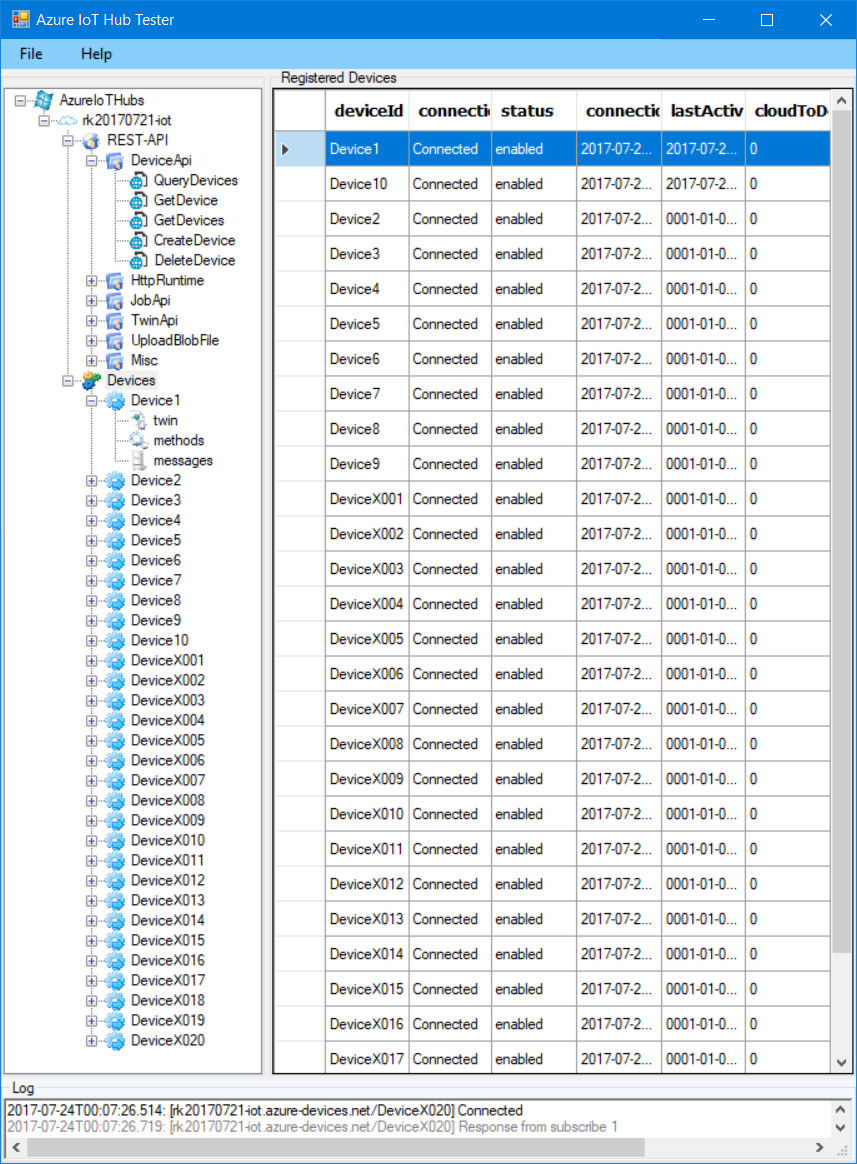This screenshot has height=1164, width=857.
Task: Select DeviceX017 cell in grid
Action: (368, 1059)
